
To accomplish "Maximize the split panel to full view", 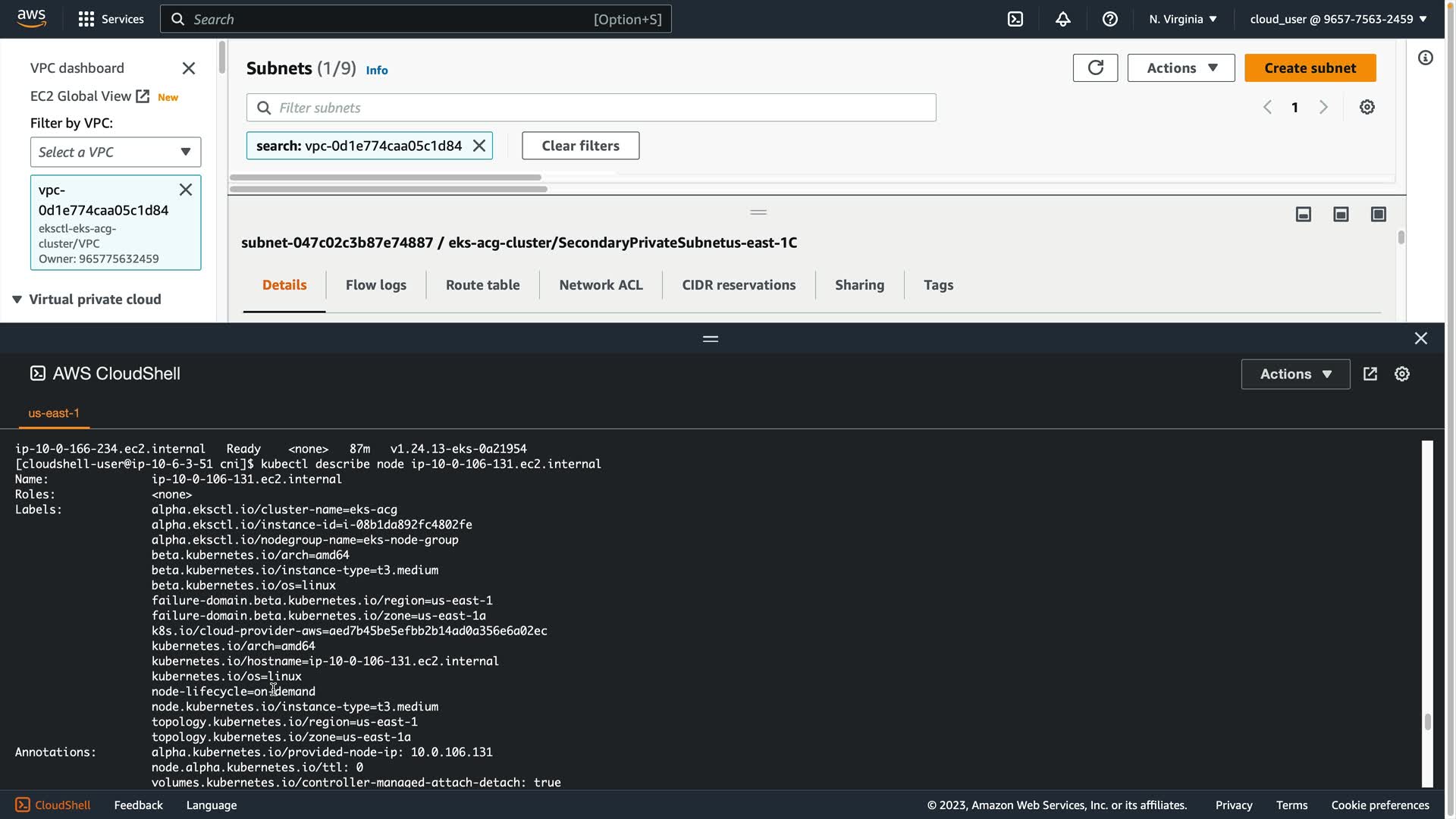I will (x=1378, y=215).
